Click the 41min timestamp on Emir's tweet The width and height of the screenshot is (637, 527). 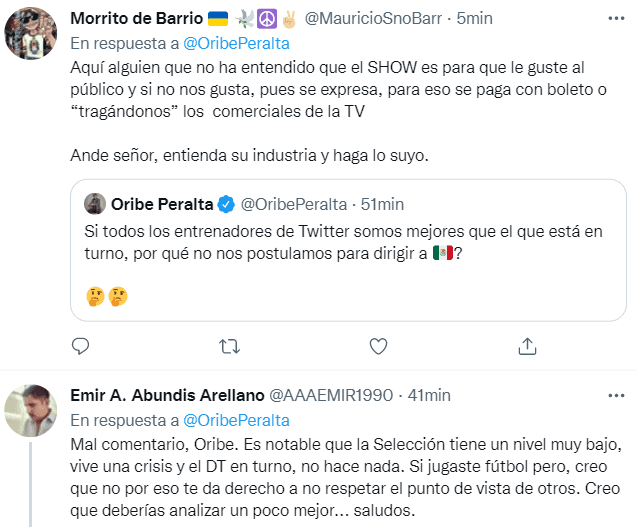click(430, 395)
